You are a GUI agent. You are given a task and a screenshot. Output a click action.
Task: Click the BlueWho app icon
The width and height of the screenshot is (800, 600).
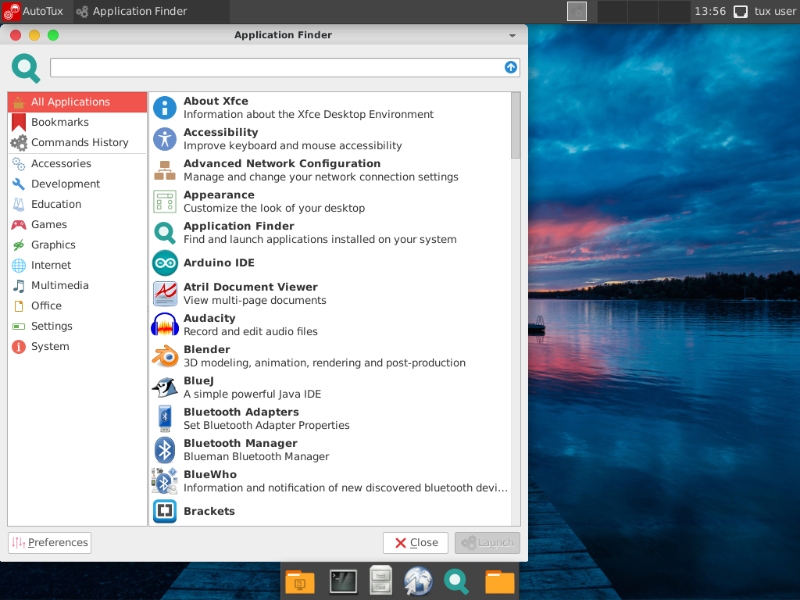tap(164, 481)
